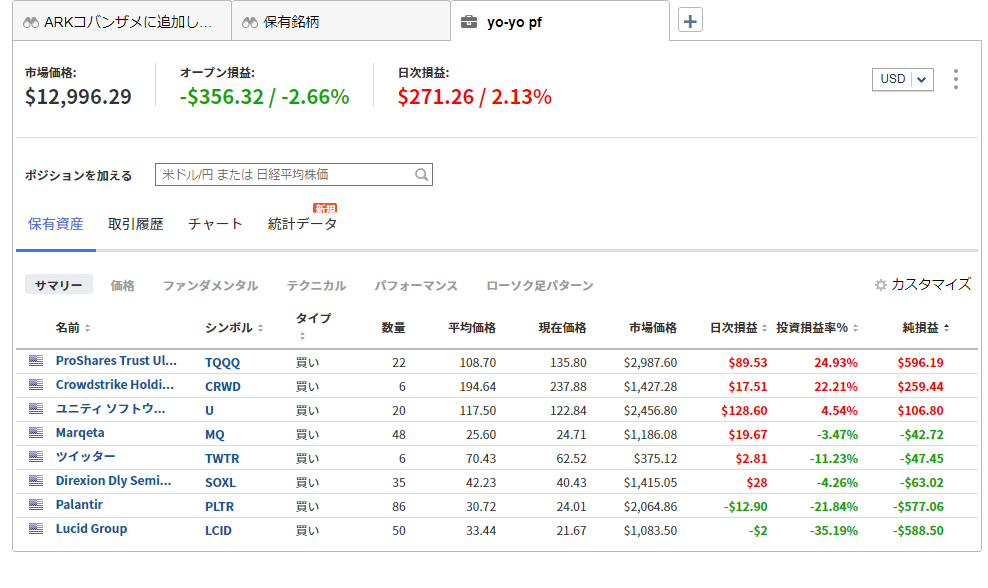Open ユニティ ソフトウ... link
This screenshot has width=988, height=588.
pos(110,408)
